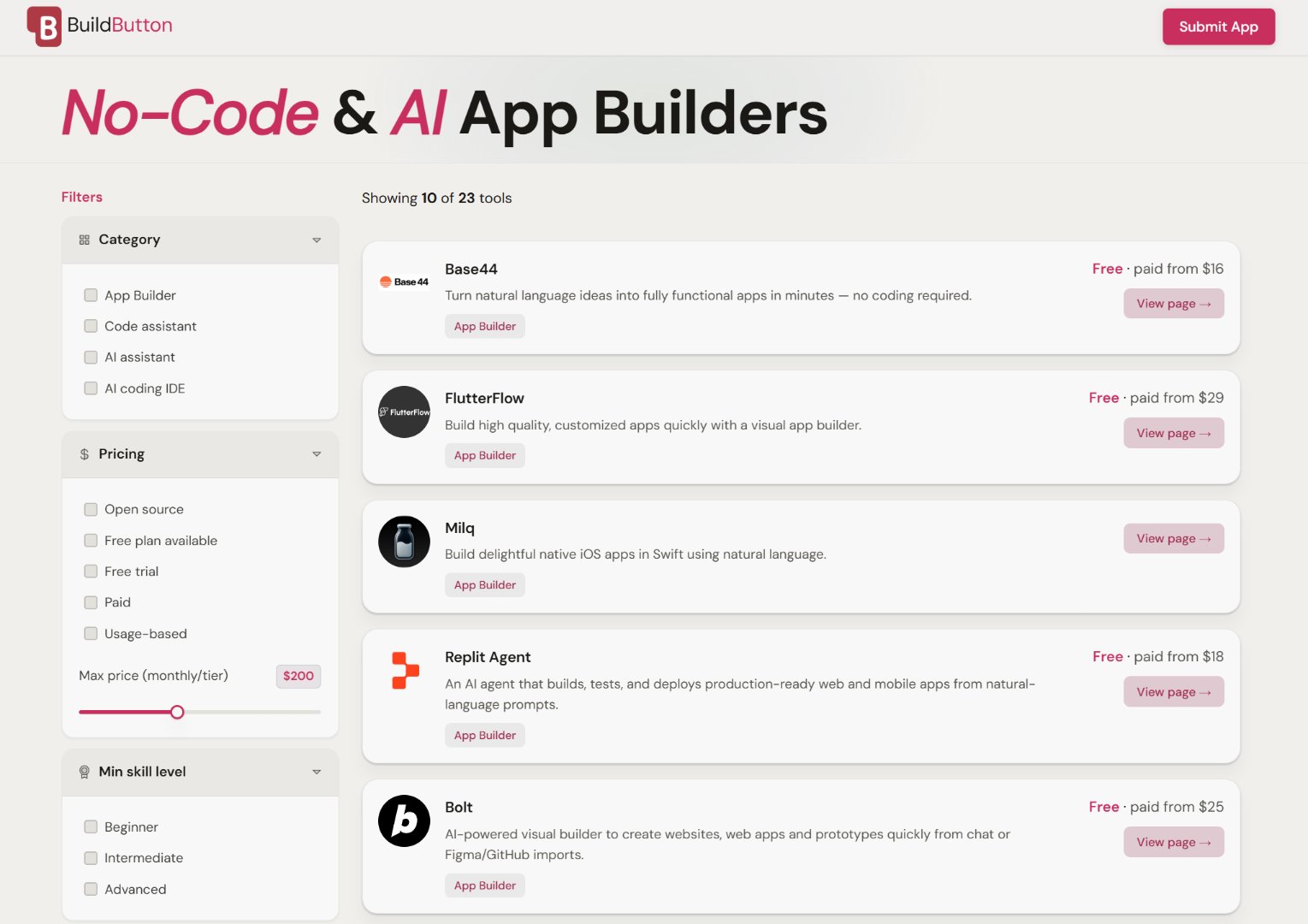Click the Min skill level badge icon
Screen dimensions: 1308x924
click(84, 772)
